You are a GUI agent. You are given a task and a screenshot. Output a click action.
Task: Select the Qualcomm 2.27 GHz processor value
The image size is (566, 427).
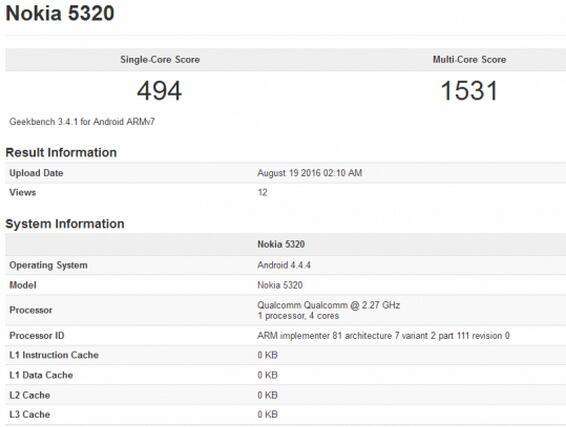click(x=328, y=305)
